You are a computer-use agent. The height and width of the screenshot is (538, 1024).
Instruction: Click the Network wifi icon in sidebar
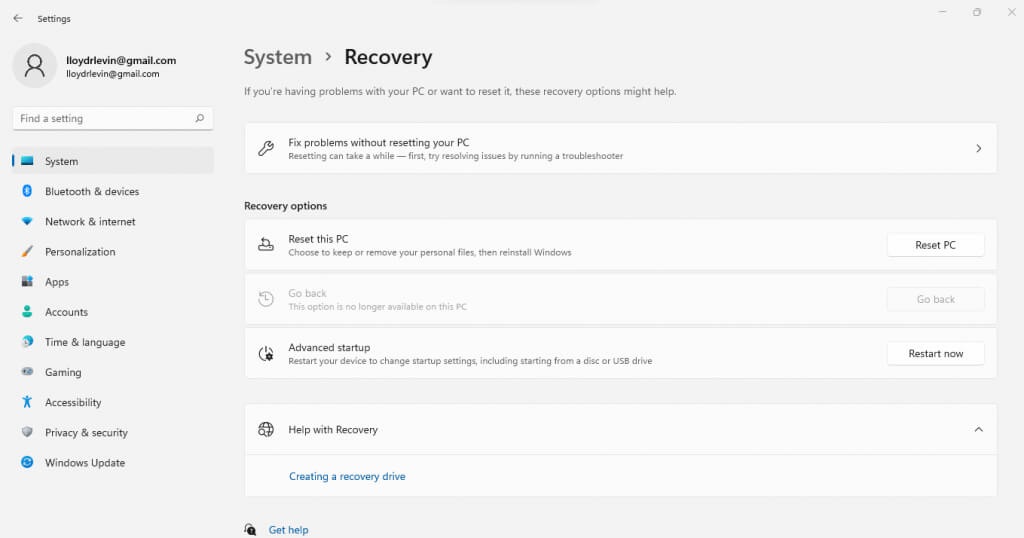click(27, 221)
